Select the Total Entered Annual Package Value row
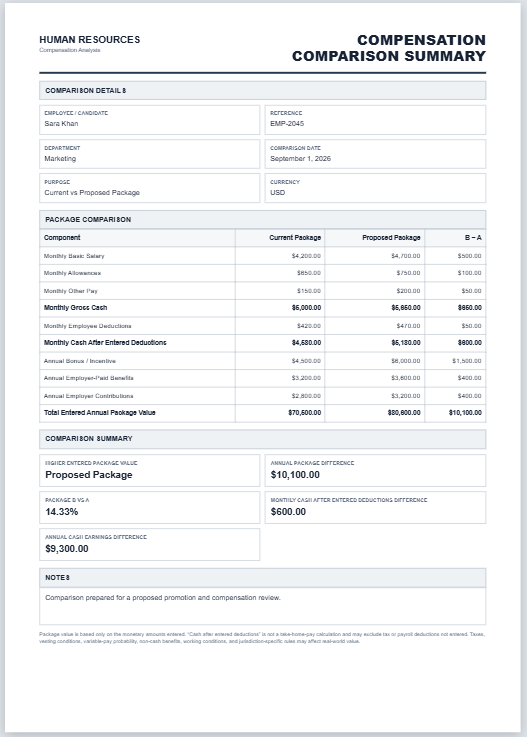Viewport: 527px width, 737px height. pos(262,413)
